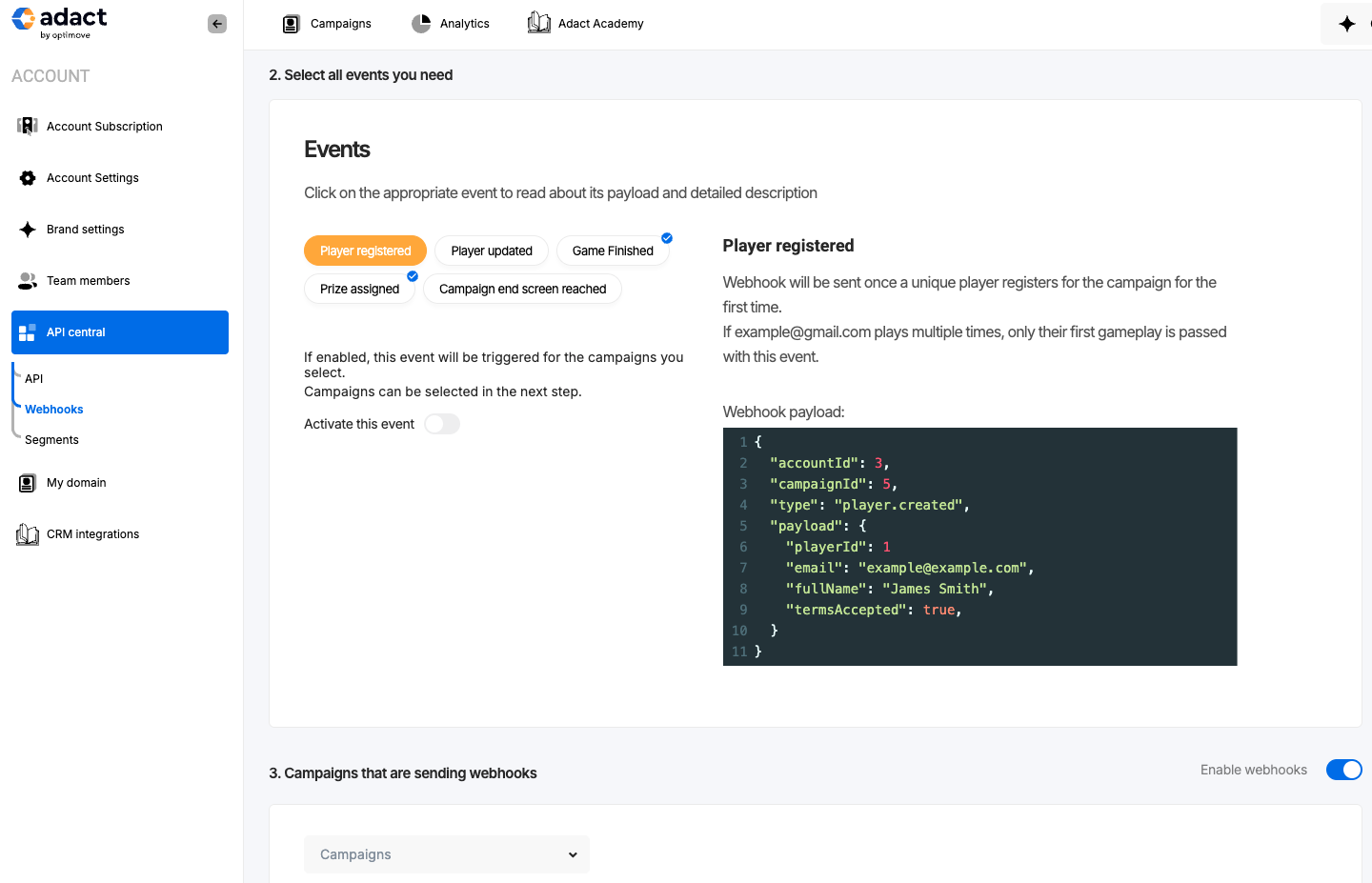Click the Adact Academy book icon
Image resolution: width=1372 pixels, height=883 pixels.
[x=539, y=23]
